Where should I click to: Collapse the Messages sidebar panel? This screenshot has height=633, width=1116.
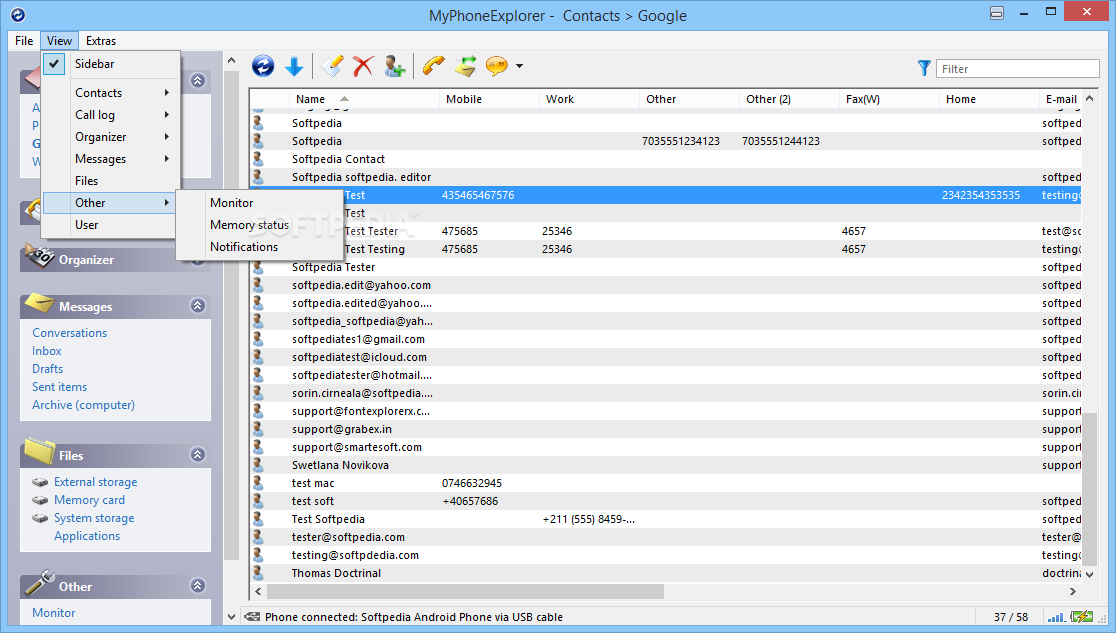(198, 305)
